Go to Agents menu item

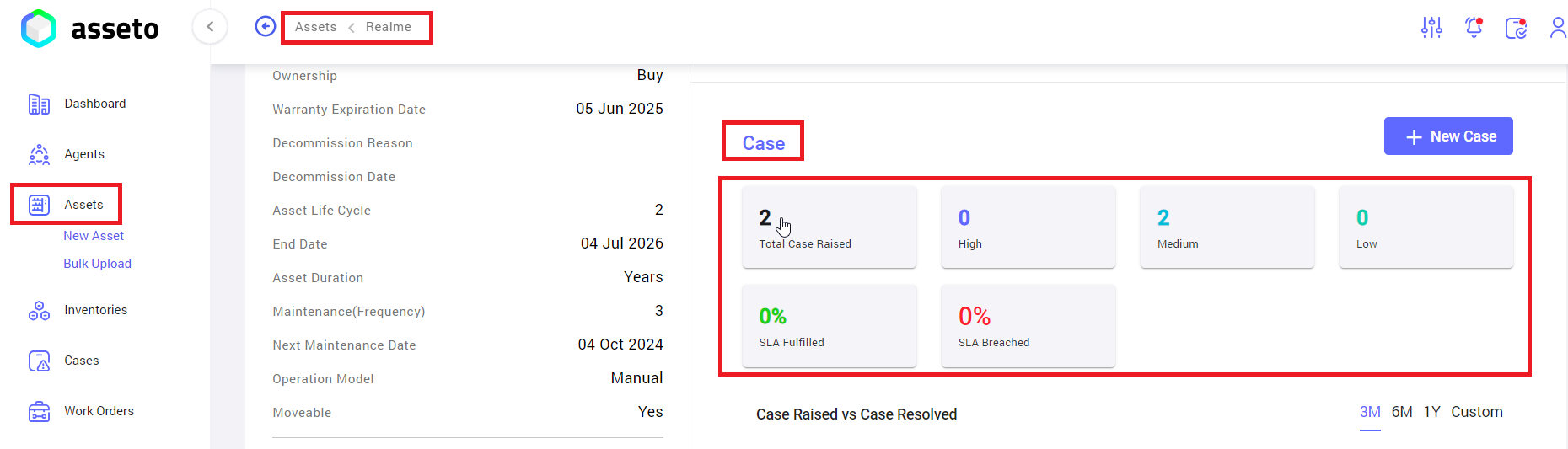click(84, 154)
